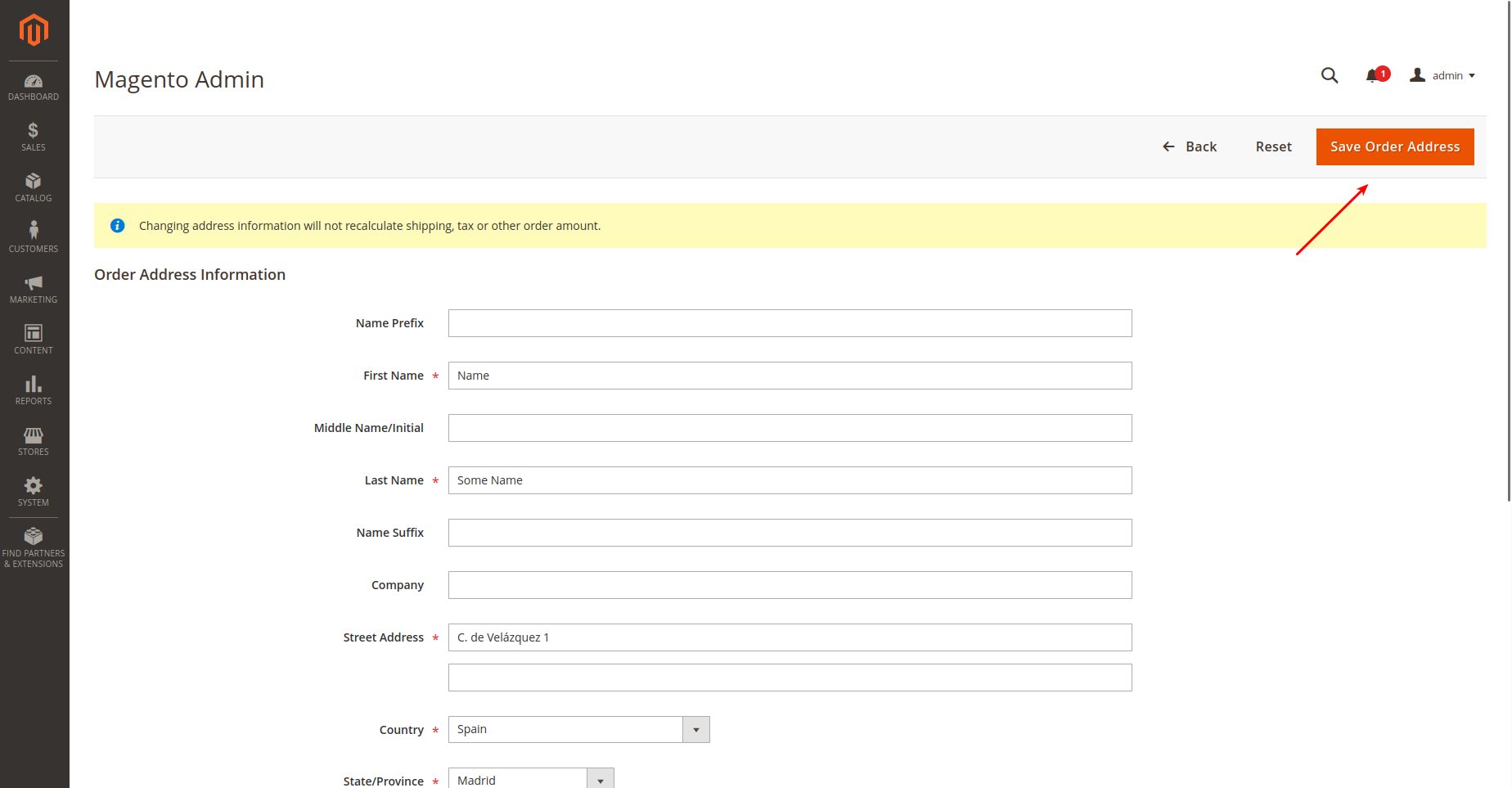Save Order Address button
This screenshot has height=788, width=1512.
(x=1395, y=146)
